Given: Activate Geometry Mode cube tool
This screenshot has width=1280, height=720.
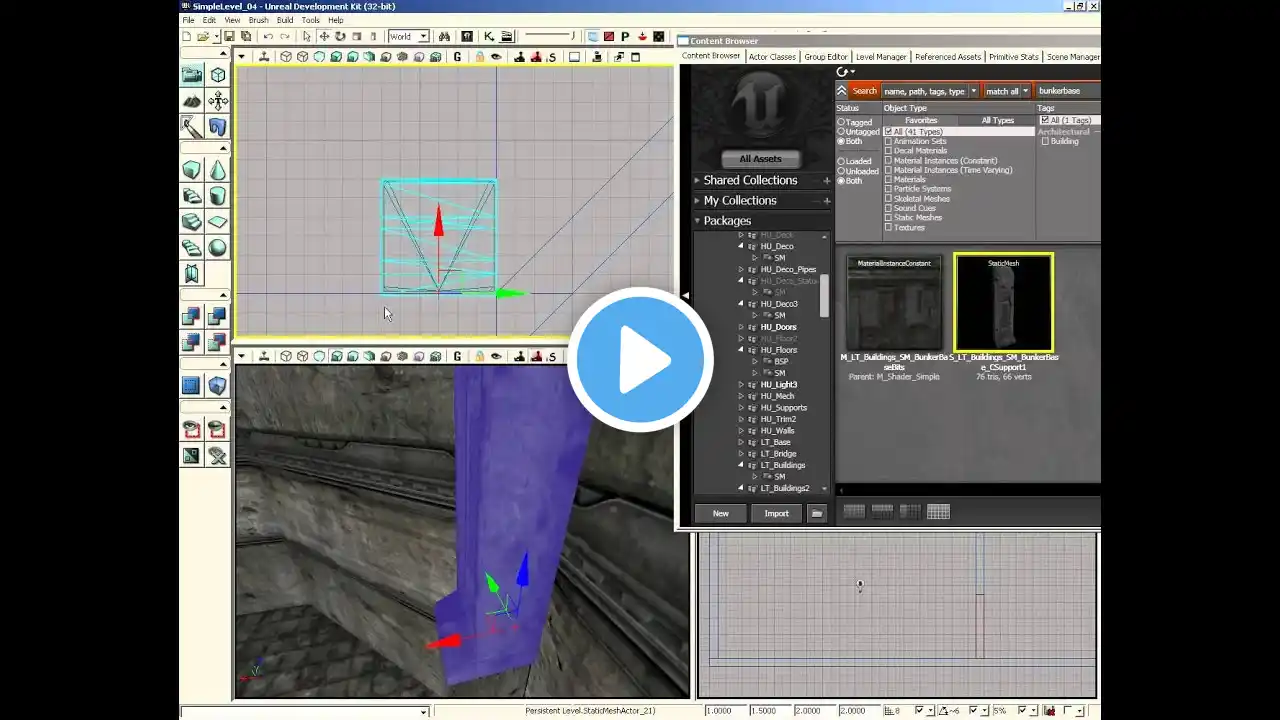Looking at the screenshot, I should tap(218, 75).
